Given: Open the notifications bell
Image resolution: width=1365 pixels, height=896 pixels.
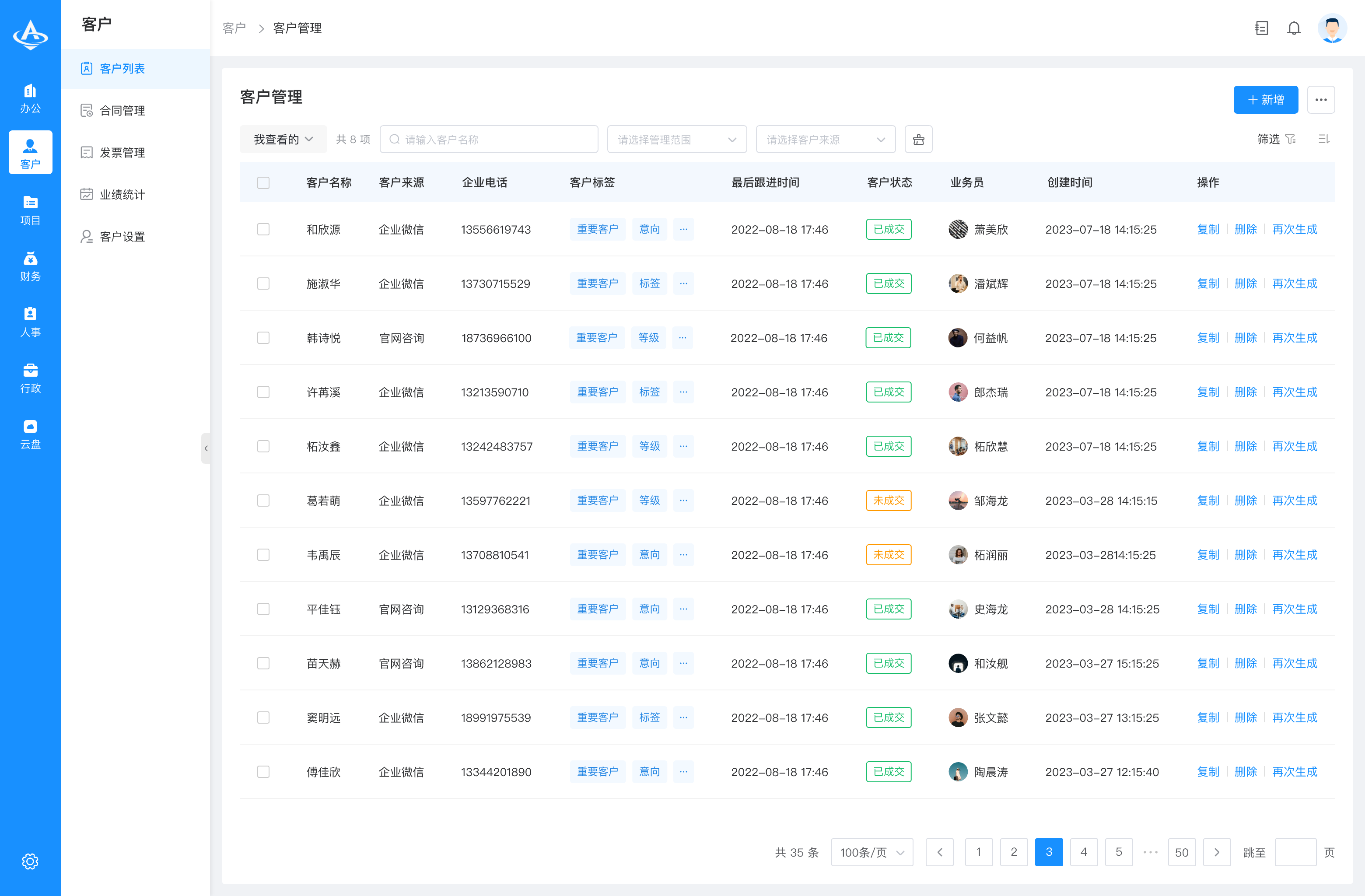Looking at the screenshot, I should [x=1294, y=28].
